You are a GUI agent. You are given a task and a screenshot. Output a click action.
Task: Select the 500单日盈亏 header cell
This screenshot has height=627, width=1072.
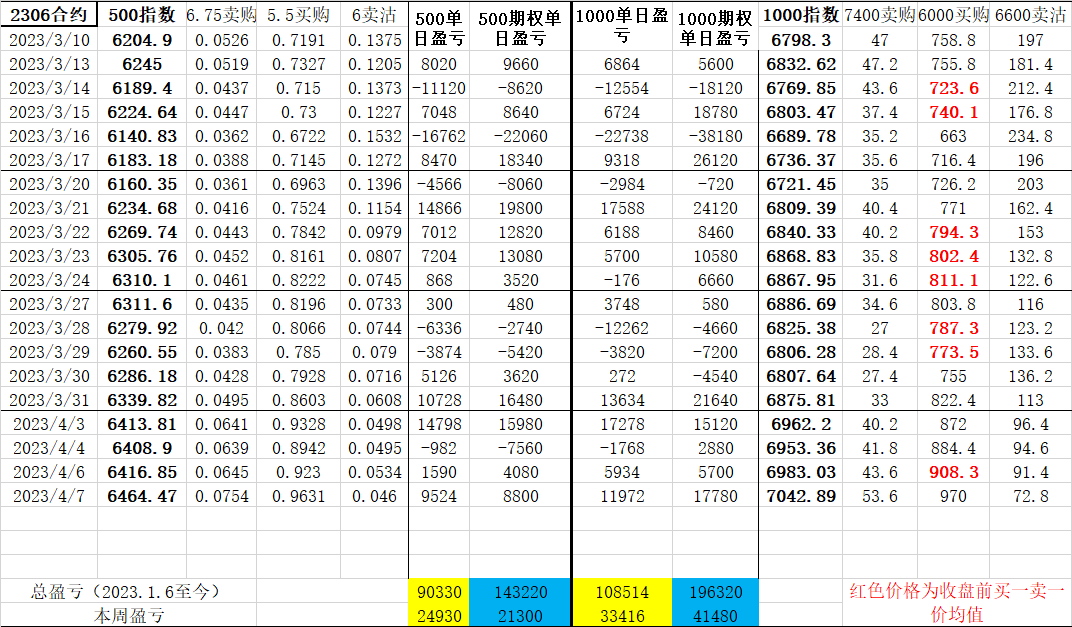coord(439,27)
